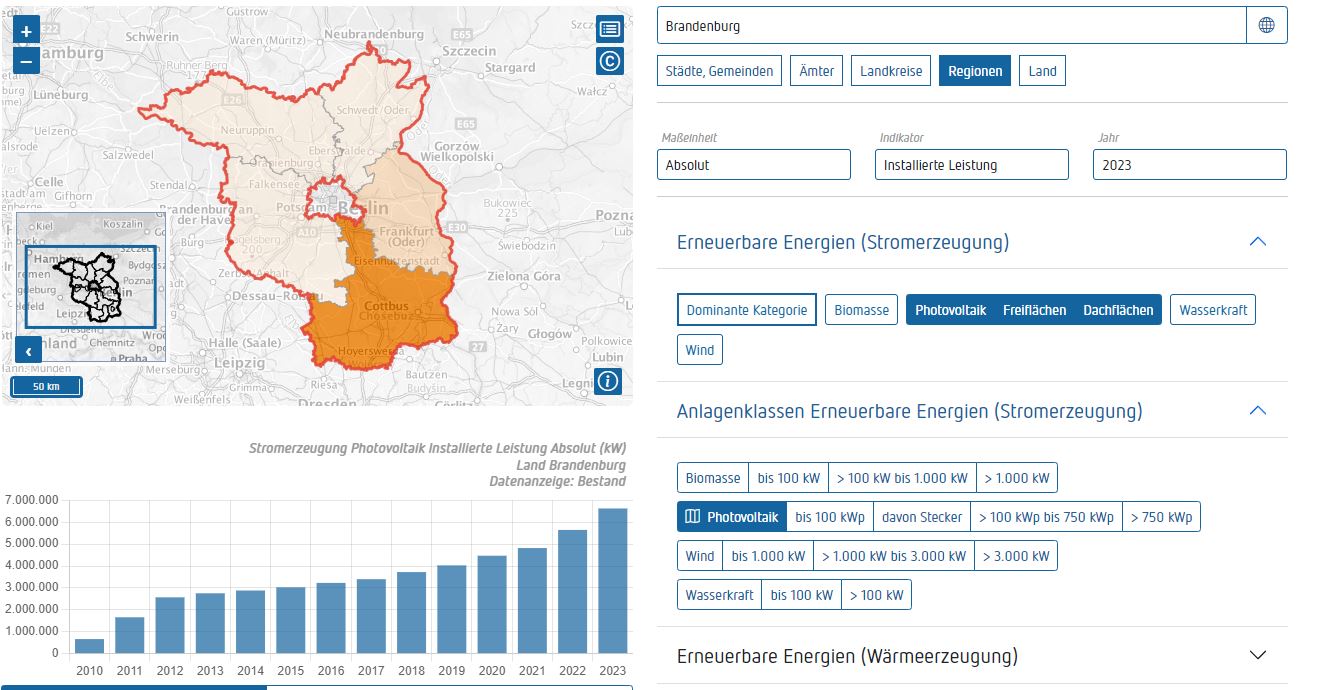Enable the Wind energy category
The height and width of the screenshot is (690, 1344).
(x=699, y=349)
